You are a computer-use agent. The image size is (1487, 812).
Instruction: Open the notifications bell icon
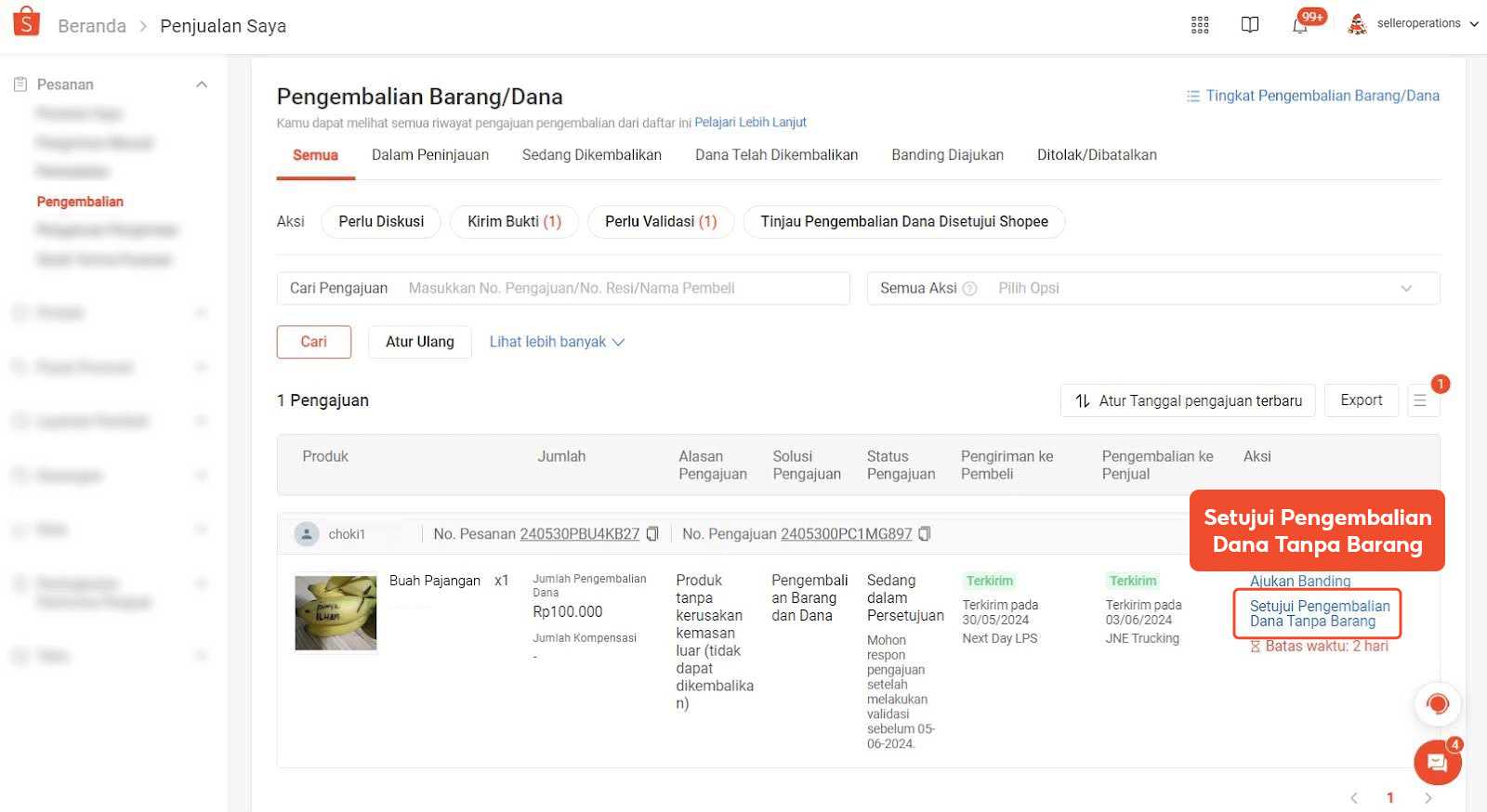coord(1300,25)
